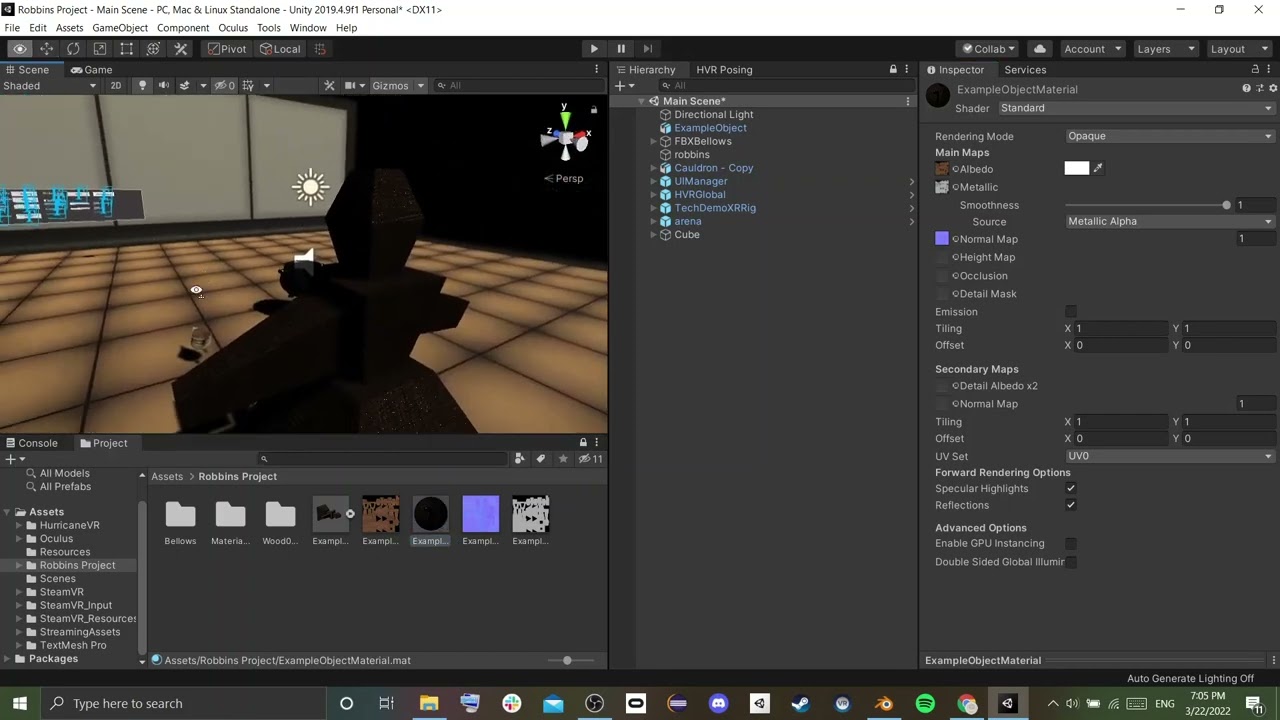This screenshot has width=1280, height=720.
Task: Toggle Enable GPU Instancing checkbox
Action: tap(1071, 544)
